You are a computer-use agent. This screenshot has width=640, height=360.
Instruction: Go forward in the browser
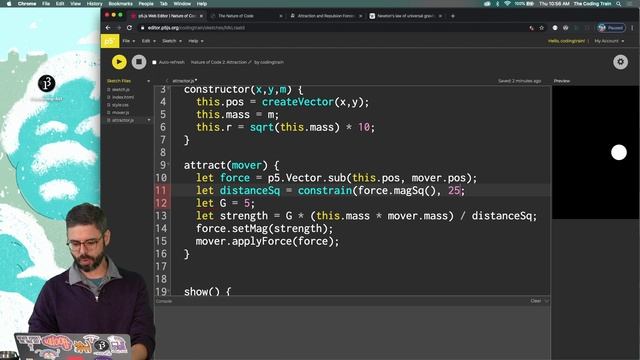[119, 28]
